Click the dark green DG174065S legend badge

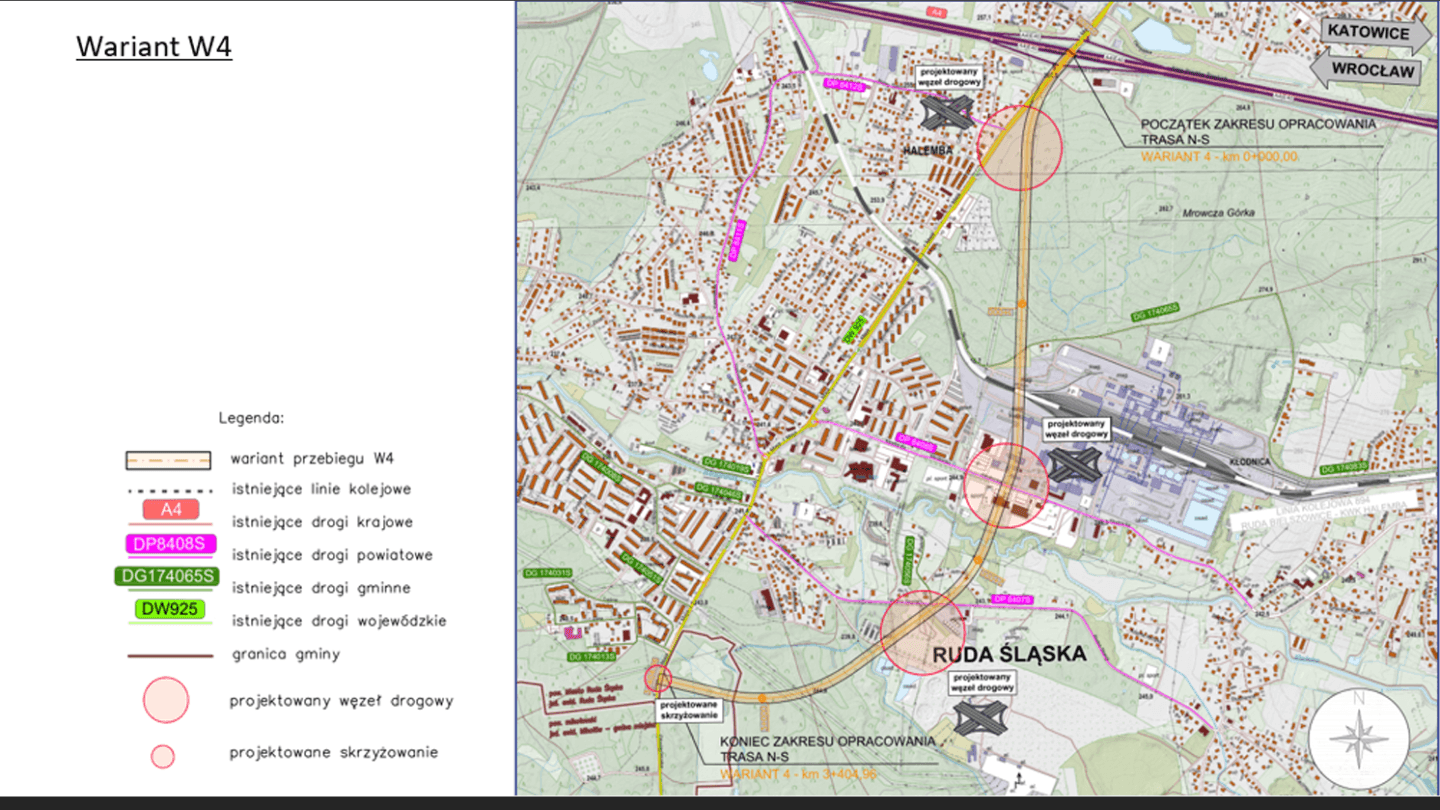[x=169, y=577]
